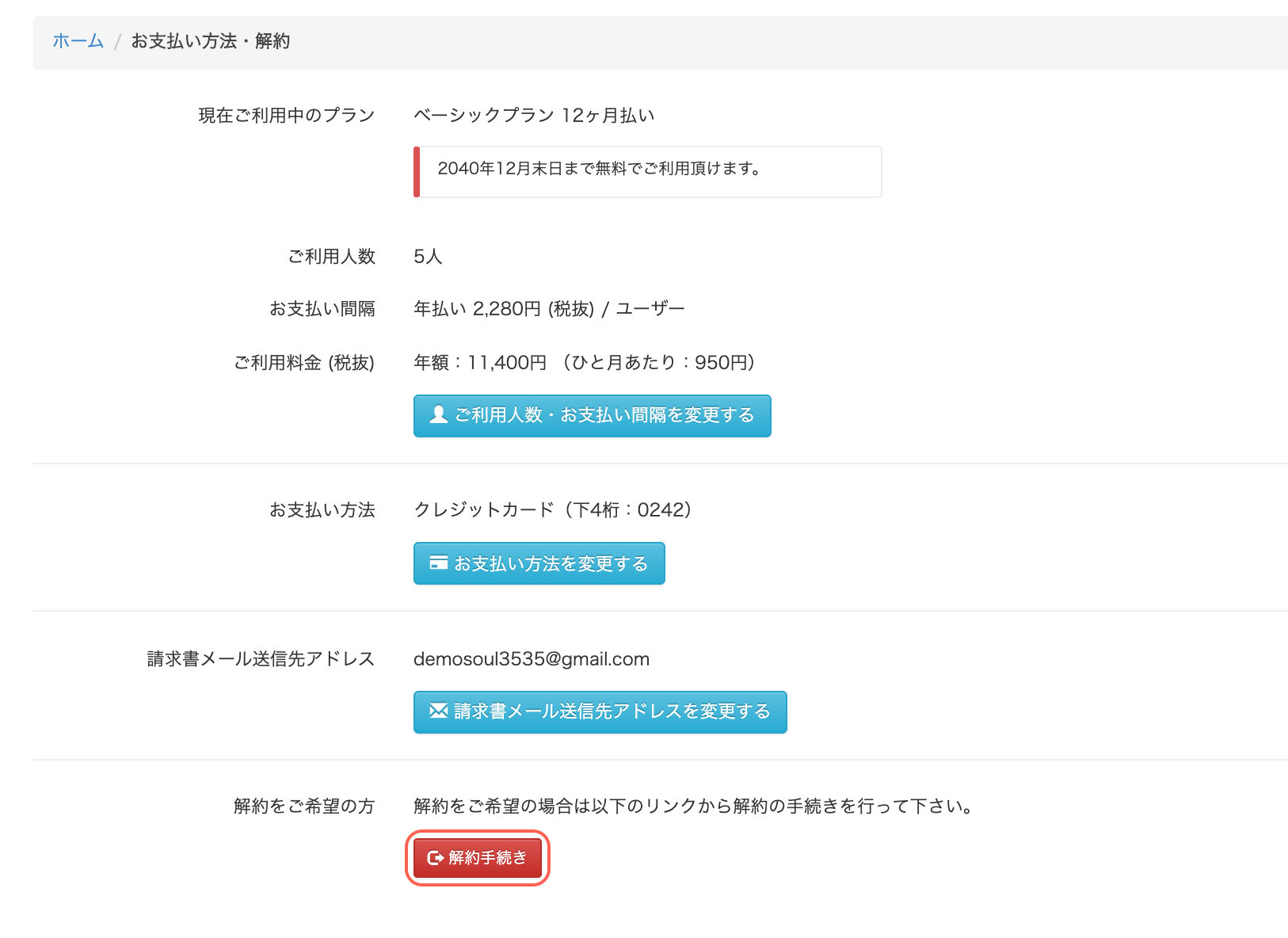Image resolution: width=1288 pixels, height=938 pixels.
Task: Click the お支払い方法を変更する button
Action: [539, 563]
